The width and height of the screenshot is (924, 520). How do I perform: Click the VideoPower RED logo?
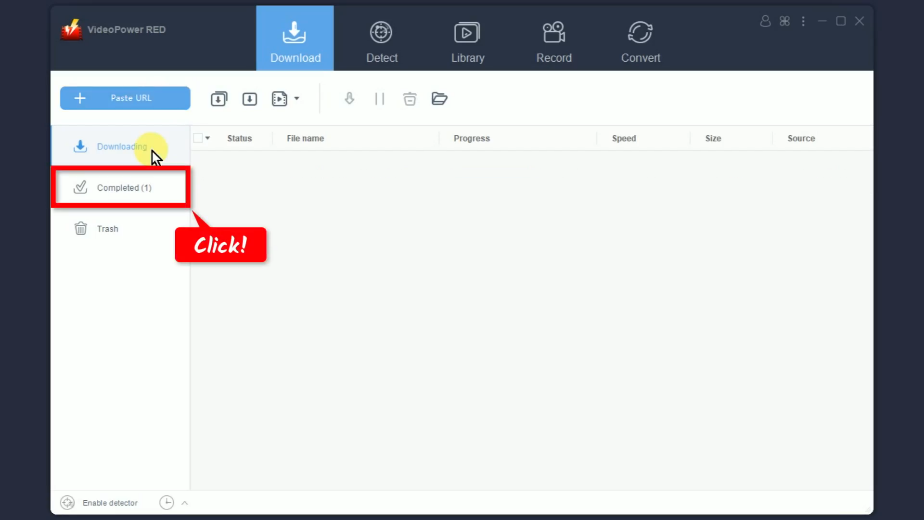pos(71,29)
